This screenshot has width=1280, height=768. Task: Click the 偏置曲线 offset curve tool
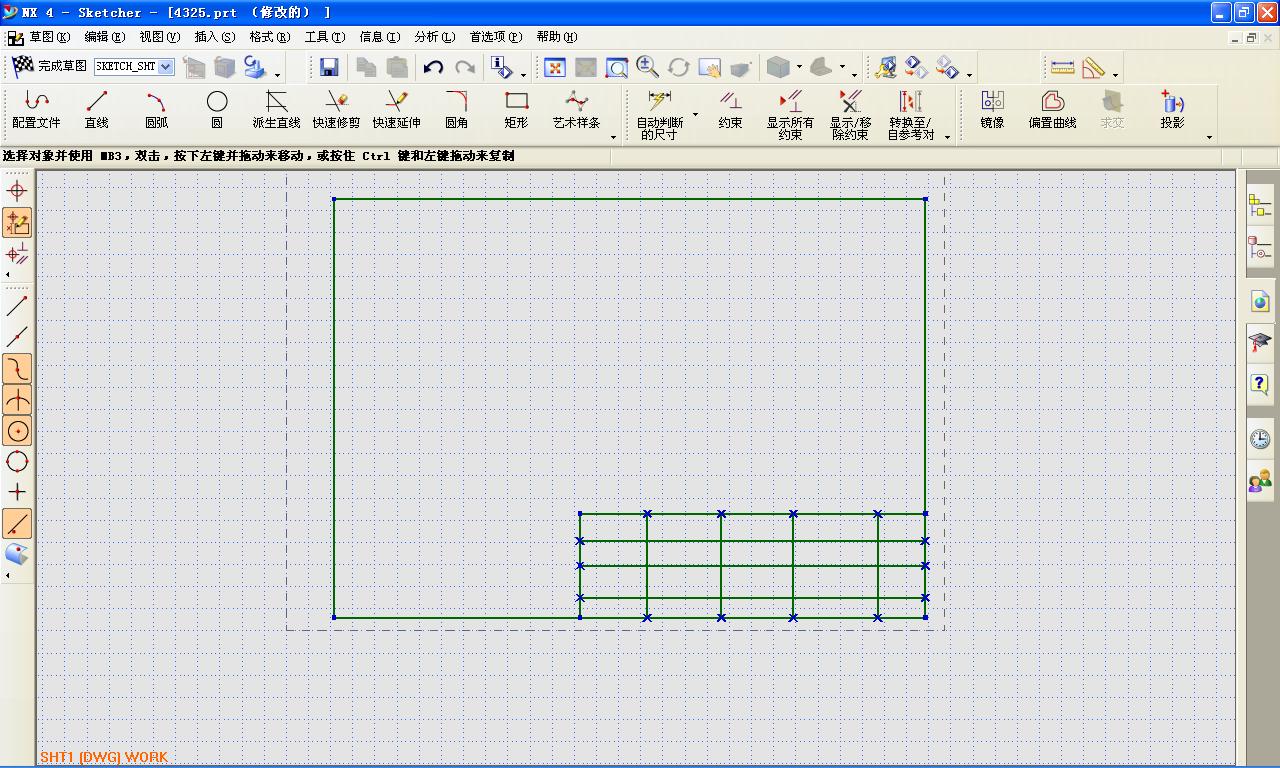pyautogui.click(x=1052, y=110)
